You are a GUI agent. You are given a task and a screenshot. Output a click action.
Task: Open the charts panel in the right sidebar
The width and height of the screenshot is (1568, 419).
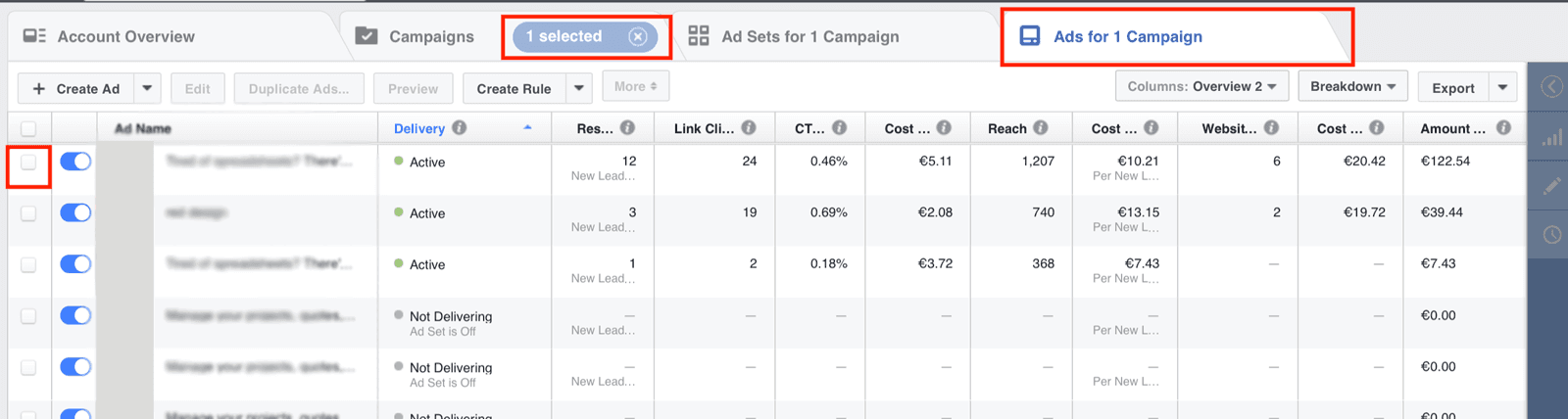pyautogui.click(x=1551, y=138)
